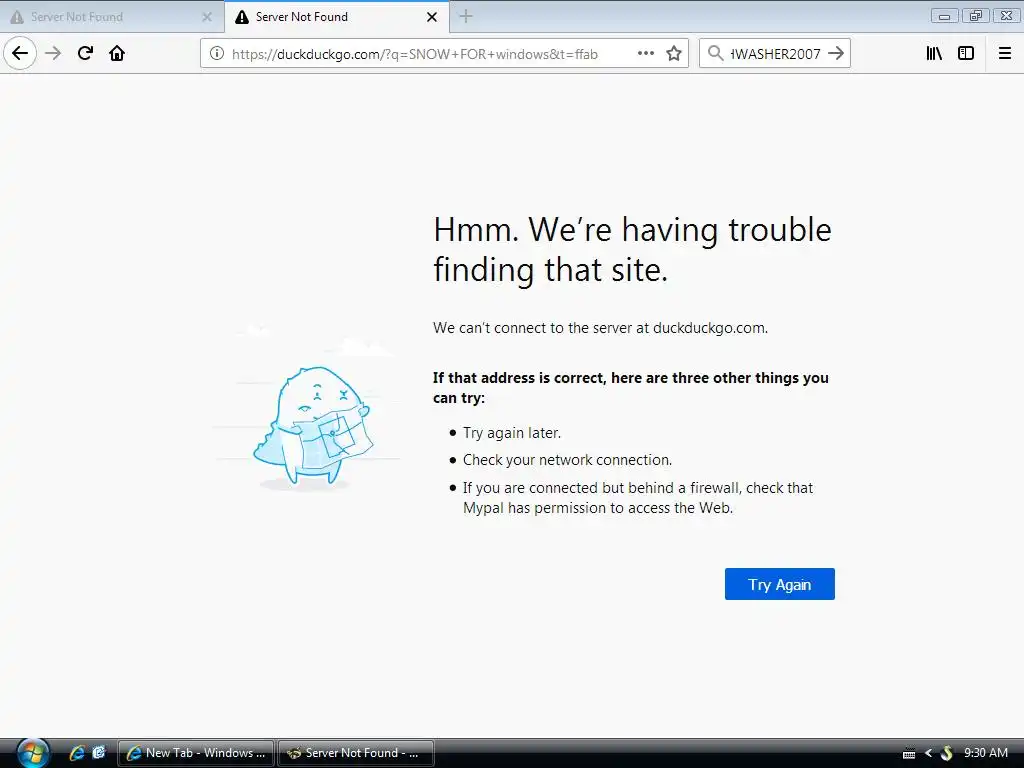The width and height of the screenshot is (1024, 768).
Task: Open a new tab with plus button
Action: point(466,16)
